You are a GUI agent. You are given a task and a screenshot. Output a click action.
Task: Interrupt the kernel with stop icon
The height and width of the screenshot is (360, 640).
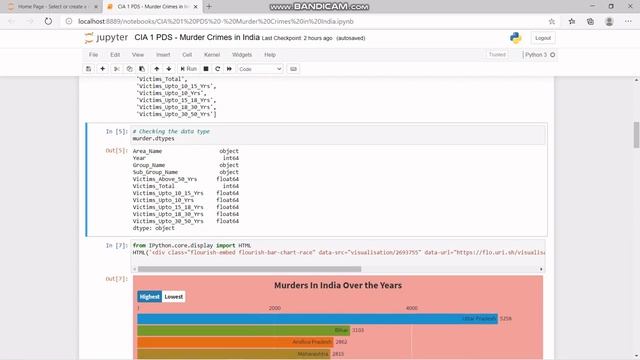click(206, 69)
